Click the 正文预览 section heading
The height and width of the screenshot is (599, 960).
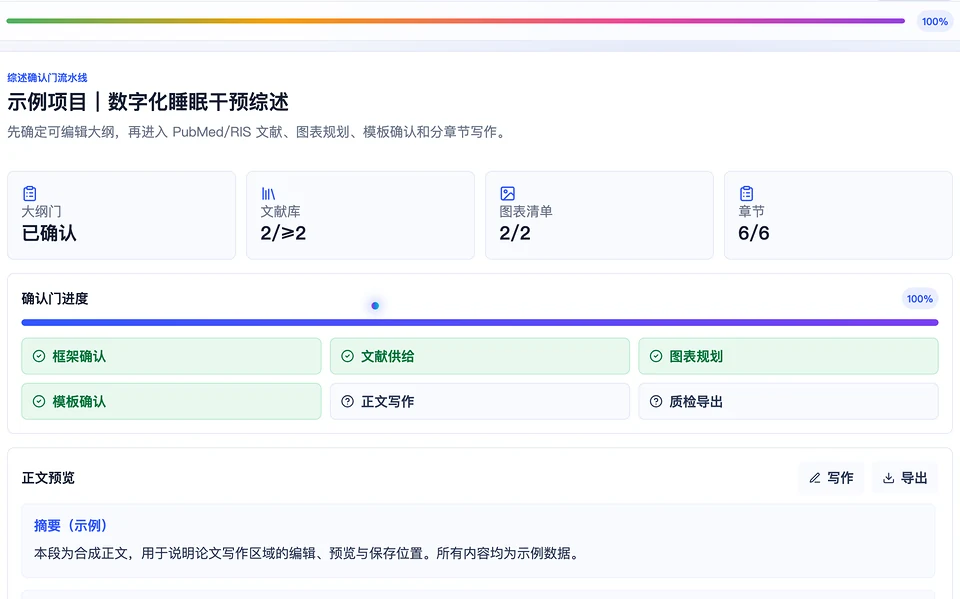point(48,478)
